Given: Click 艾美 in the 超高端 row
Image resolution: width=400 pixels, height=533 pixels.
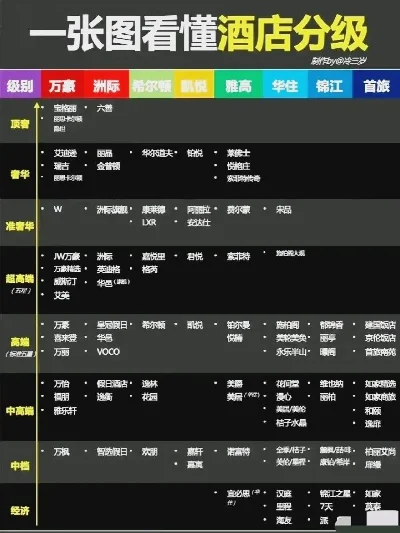Looking at the screenshot, I should point(61,295).
